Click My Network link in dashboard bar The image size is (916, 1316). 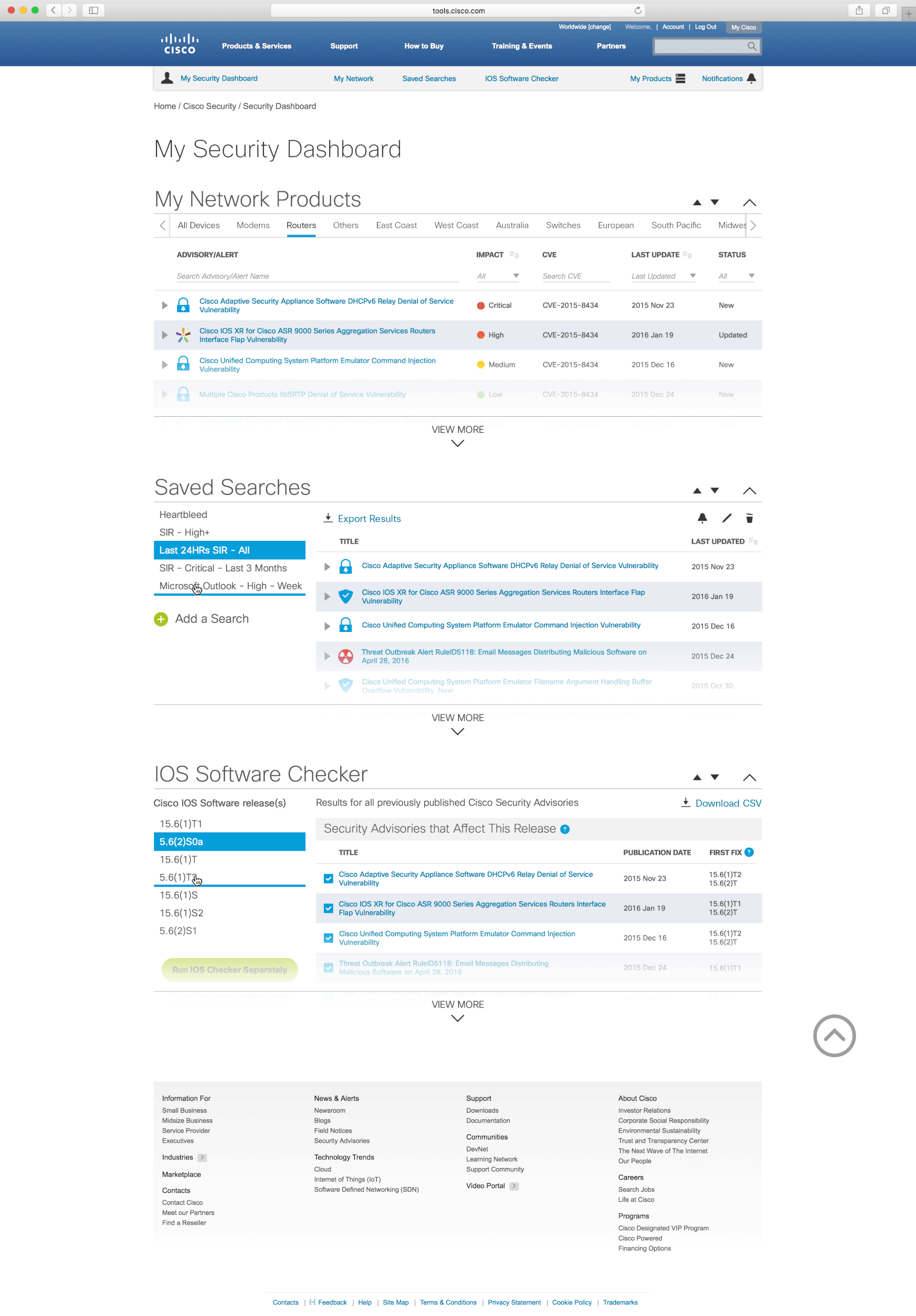(354, 79)
